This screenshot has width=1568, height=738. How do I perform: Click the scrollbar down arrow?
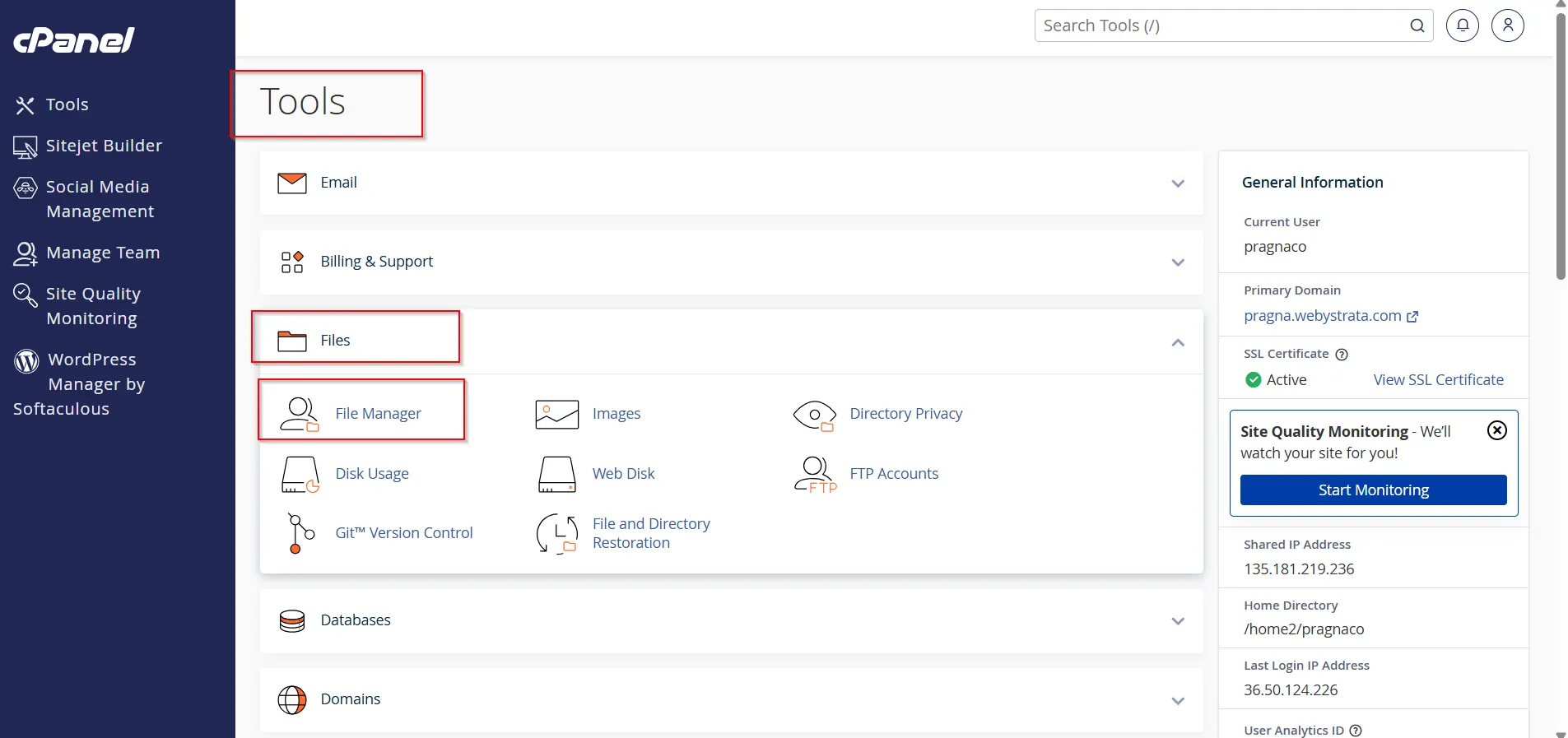click(x=1561, y=733)
